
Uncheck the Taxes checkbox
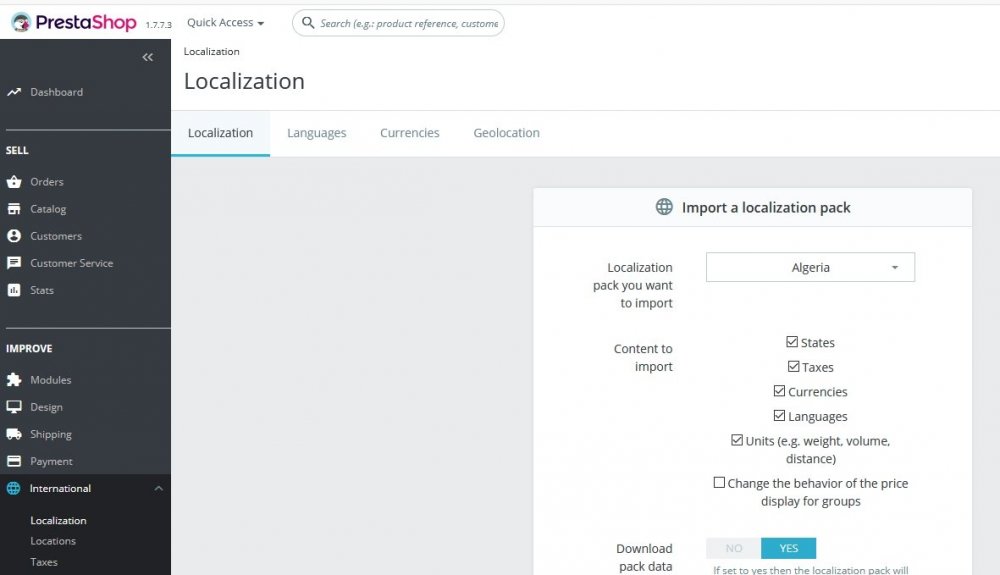(793, 367)
